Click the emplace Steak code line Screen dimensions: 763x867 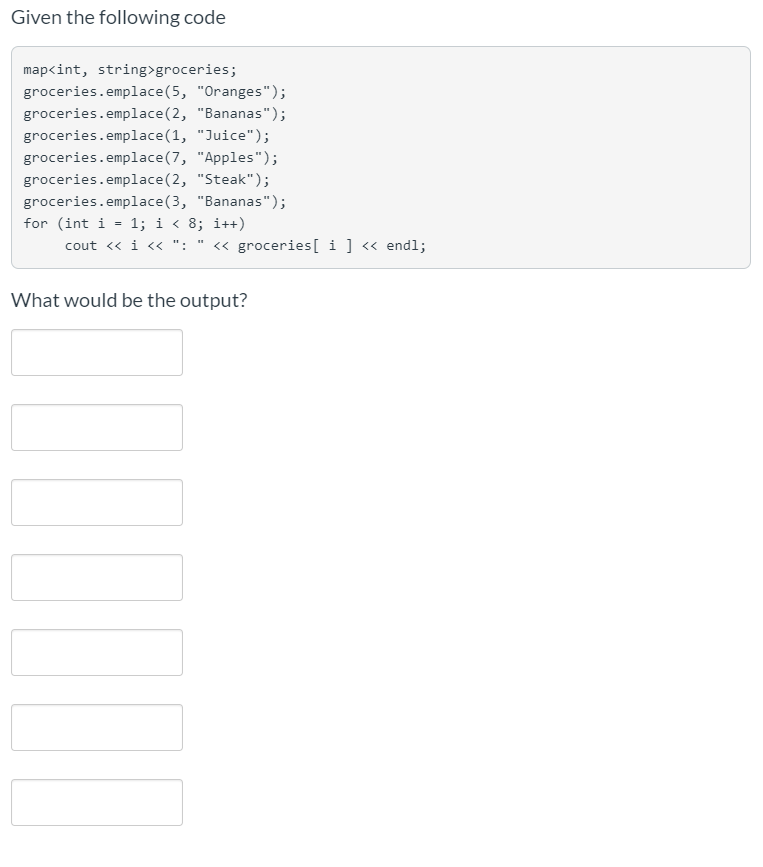146,179
